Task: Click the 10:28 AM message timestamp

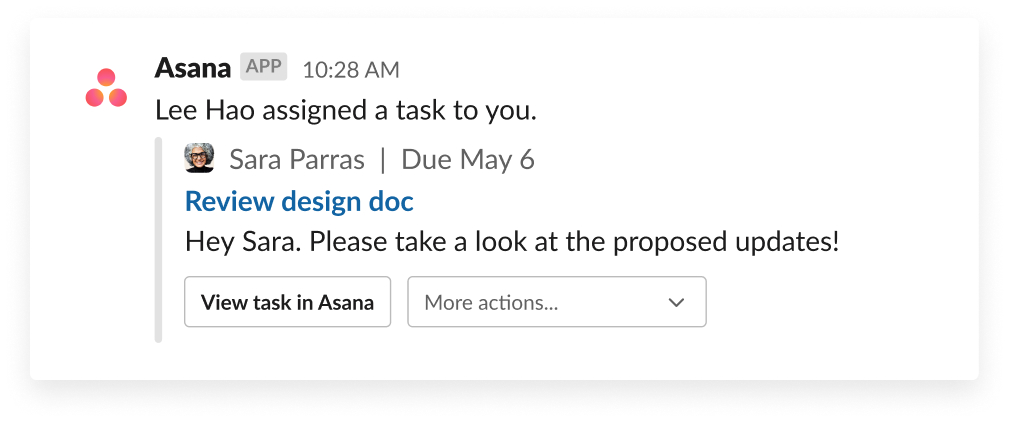Action: click(350, 70)
